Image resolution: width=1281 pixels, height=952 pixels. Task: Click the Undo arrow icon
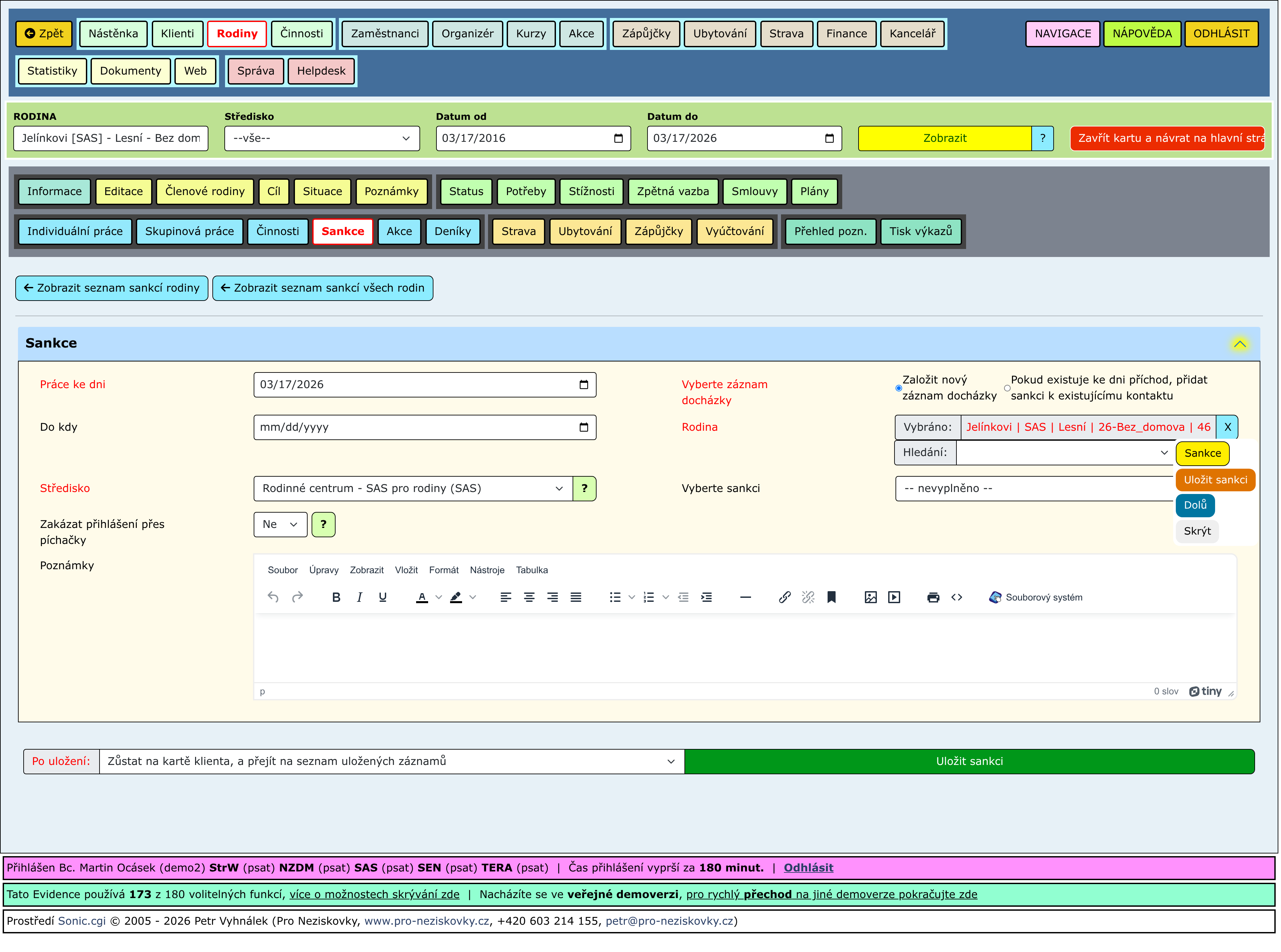pos(273,597)
